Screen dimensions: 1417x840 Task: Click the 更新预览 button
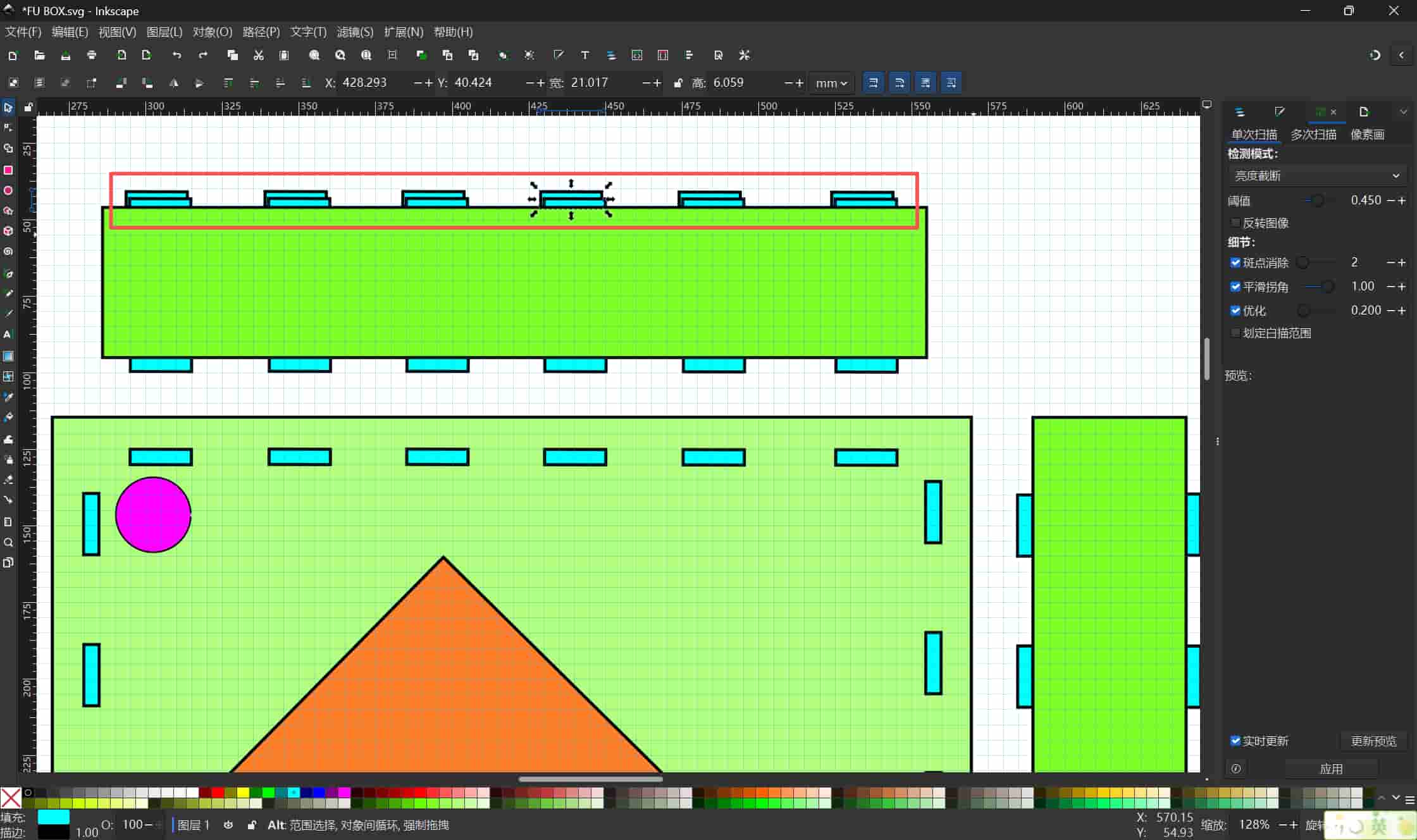(x=1373, y=741)
